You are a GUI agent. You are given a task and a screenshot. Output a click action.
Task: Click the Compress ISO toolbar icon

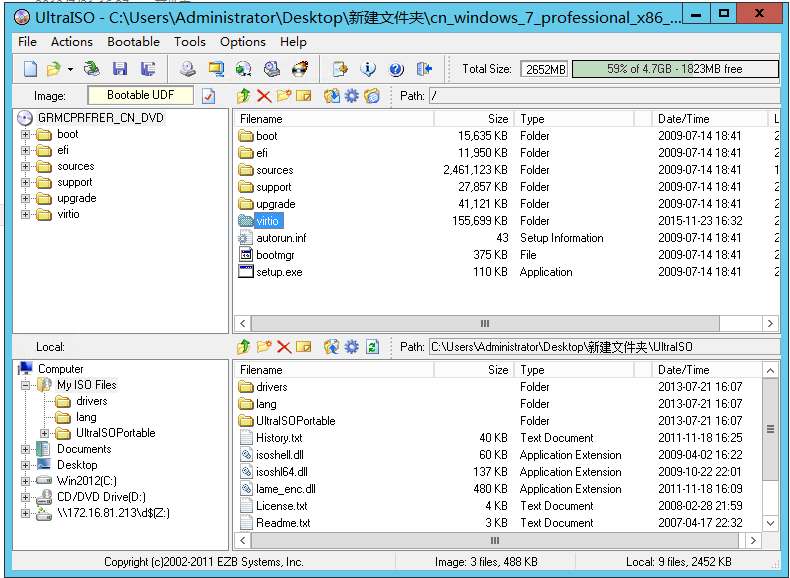(216, 69)
